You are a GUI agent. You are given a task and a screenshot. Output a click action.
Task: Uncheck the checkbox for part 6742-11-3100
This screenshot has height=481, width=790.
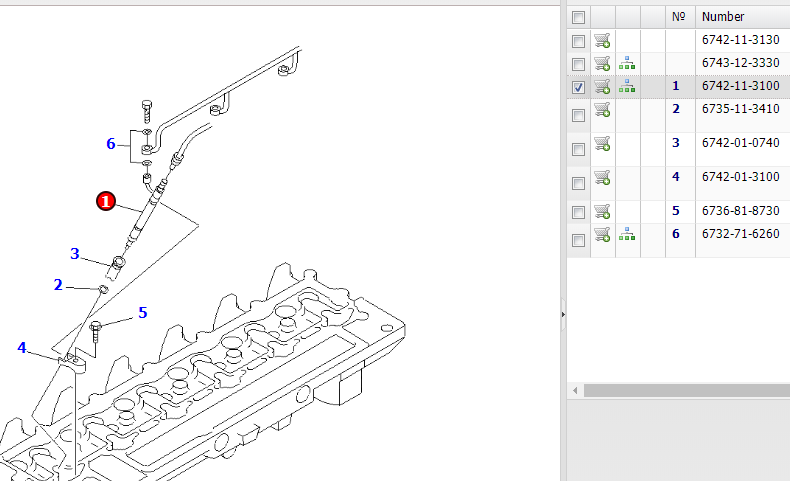click(x=578, y=87)
